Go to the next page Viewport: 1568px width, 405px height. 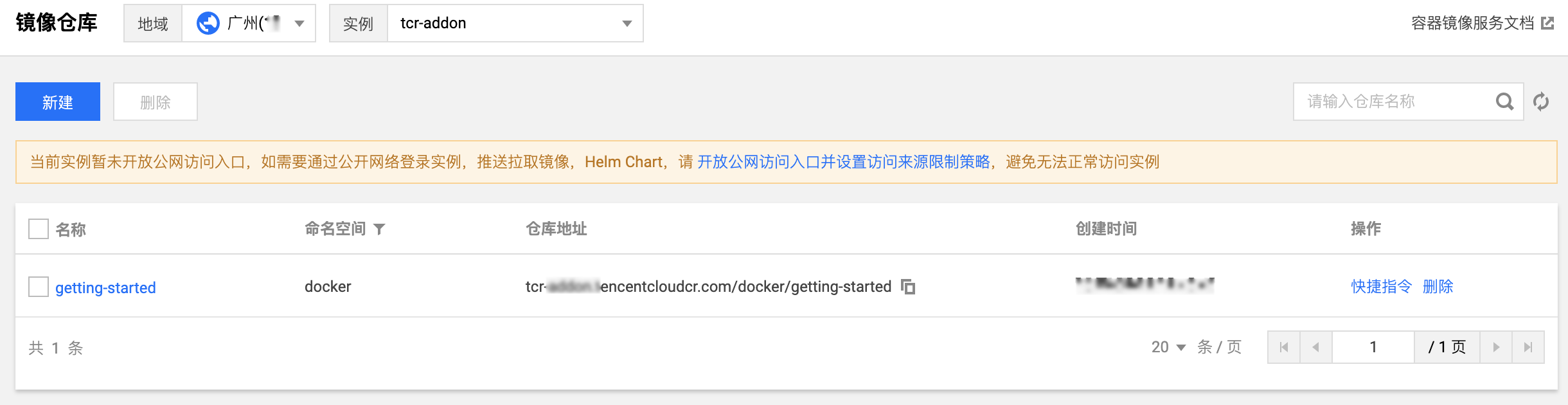coord(1496,347)
